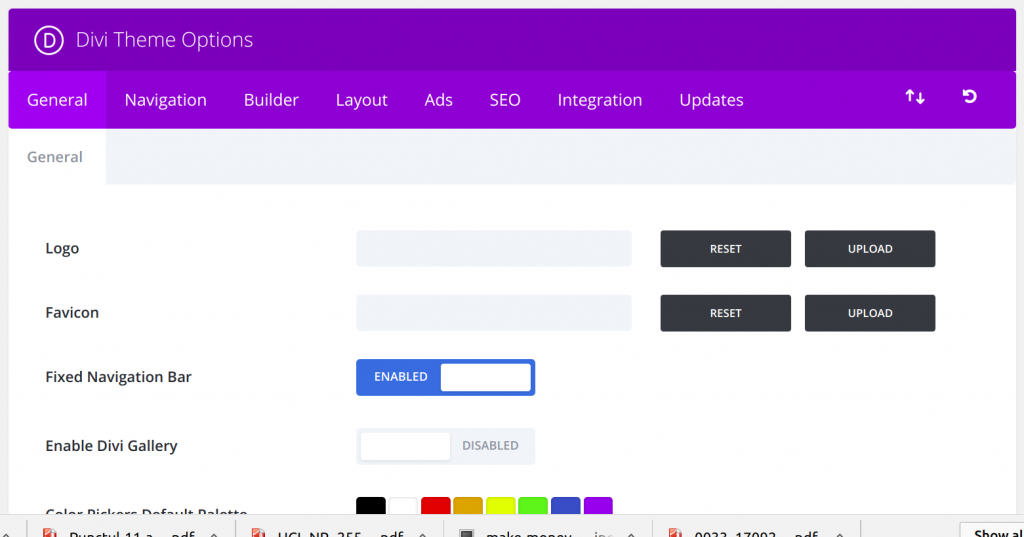Screen dimensions: 1024x537
Task: Click the Divi logo icon in header
Action: (49, 40)
